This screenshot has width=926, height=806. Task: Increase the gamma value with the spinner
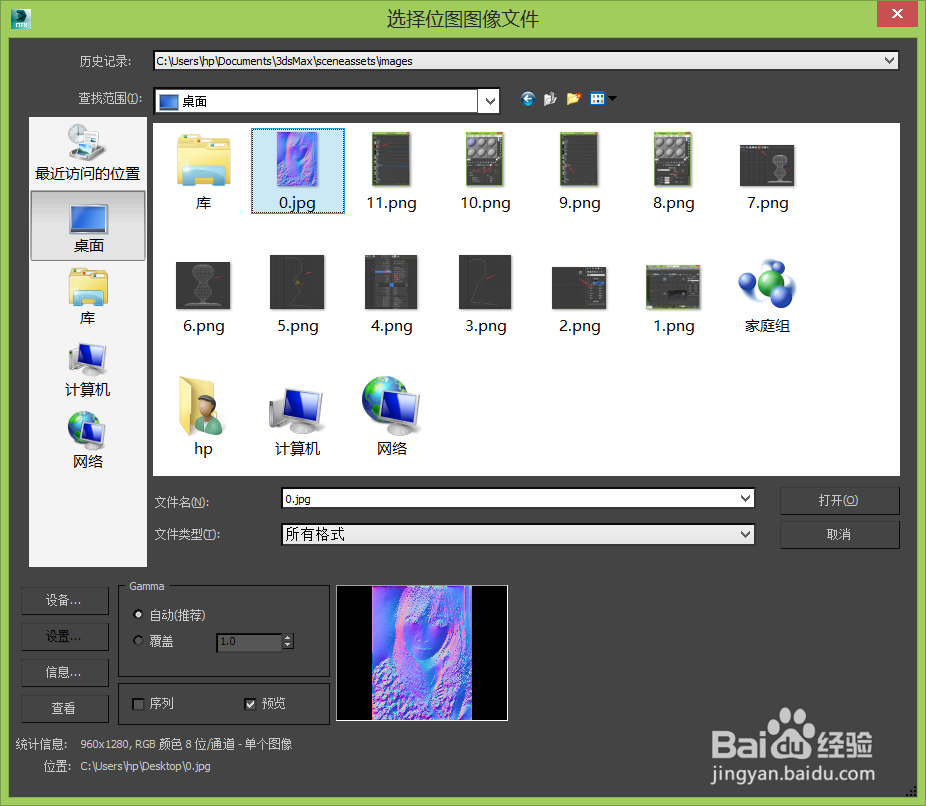click(x=288, y=637)
